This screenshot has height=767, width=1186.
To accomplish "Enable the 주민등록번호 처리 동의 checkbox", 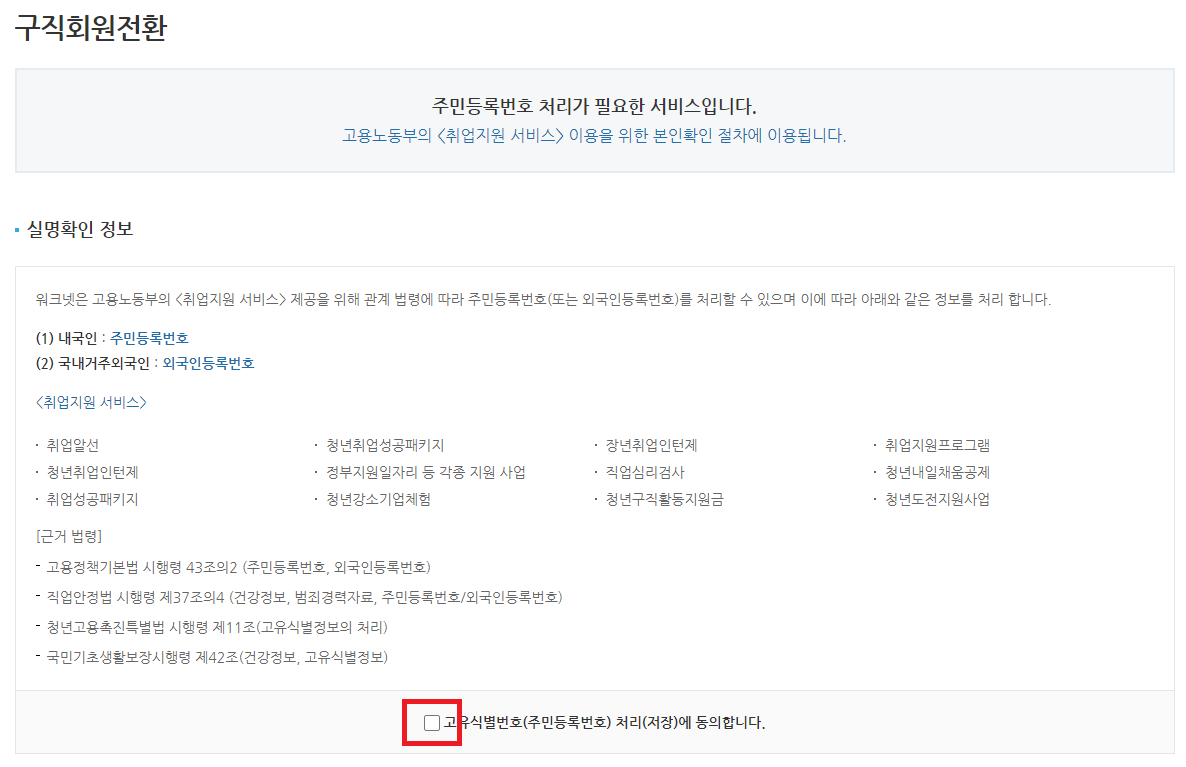I will pos(432,721).
